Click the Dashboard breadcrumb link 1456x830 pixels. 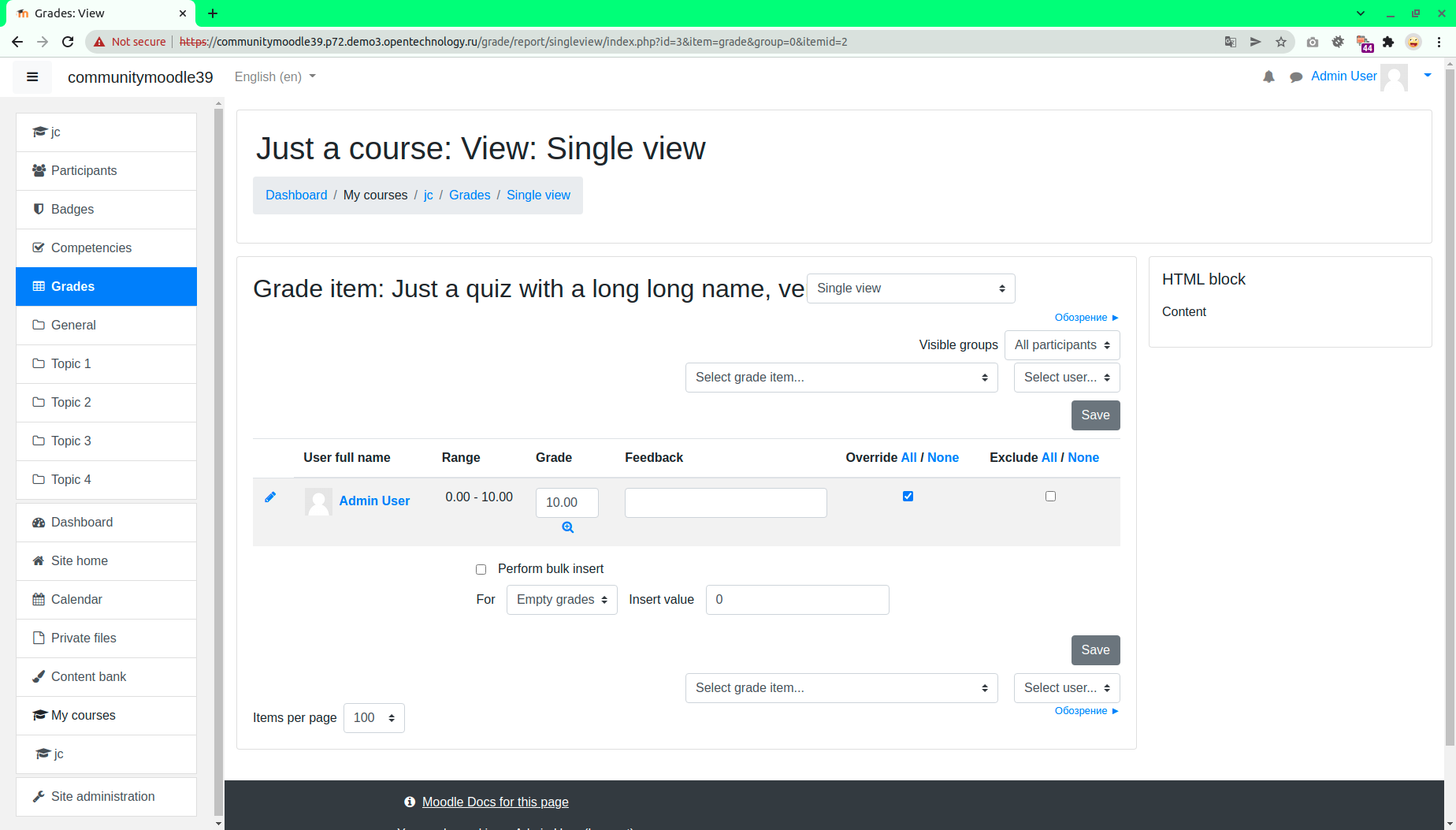(x=296, y=195)
